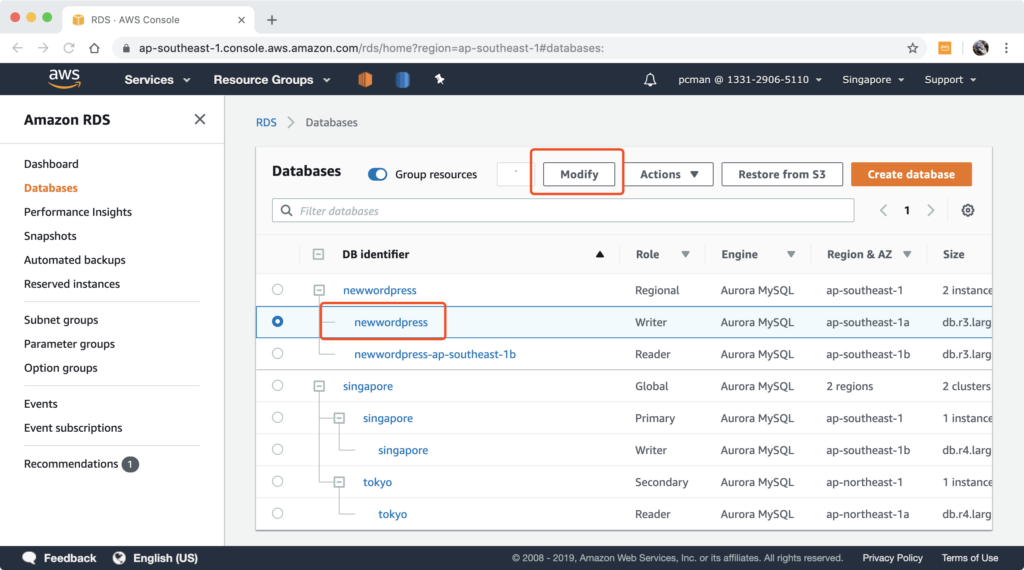Go to previous page of databases
The height and width of the screenshot is (570, 1024).
[883, 210]
